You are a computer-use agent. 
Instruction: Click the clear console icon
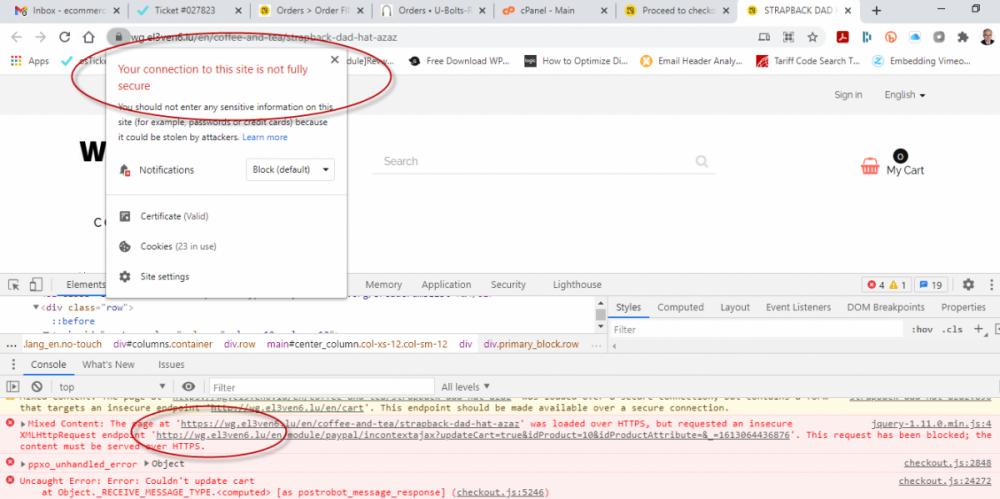(36, 387)
